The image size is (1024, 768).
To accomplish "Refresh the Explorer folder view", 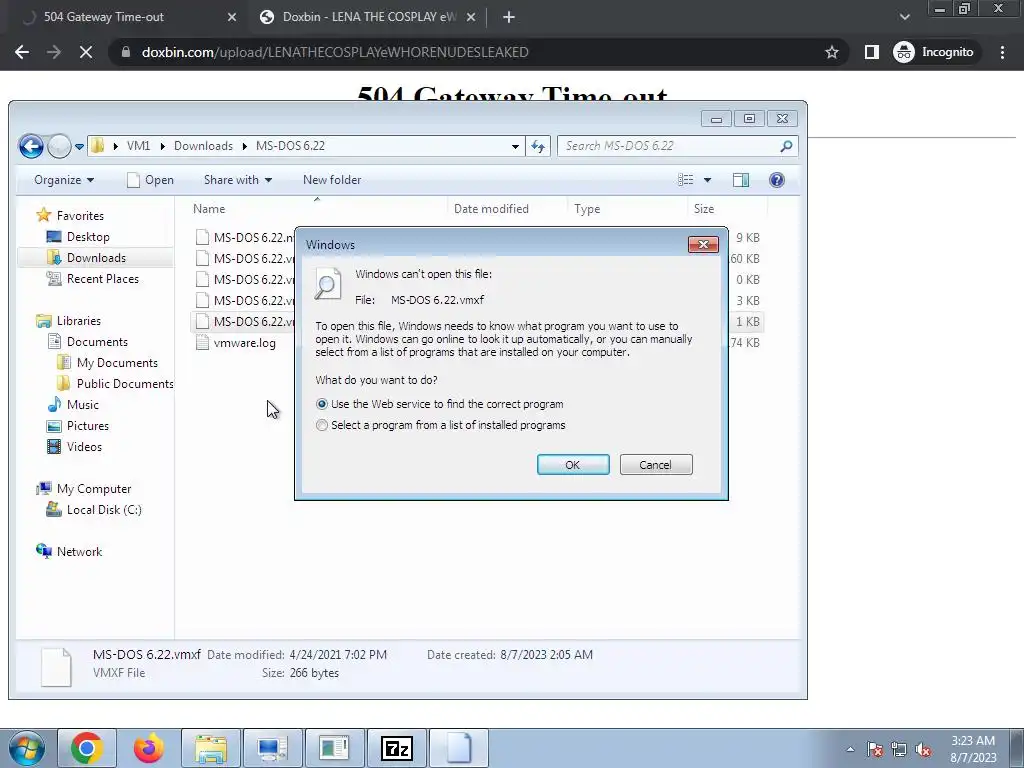I will click(x=537, y=146).
